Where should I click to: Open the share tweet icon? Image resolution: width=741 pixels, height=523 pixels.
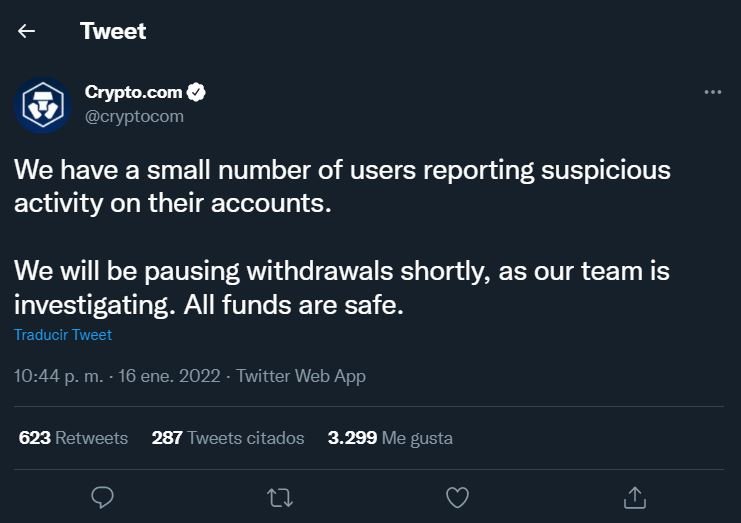(x=635, y=497)
